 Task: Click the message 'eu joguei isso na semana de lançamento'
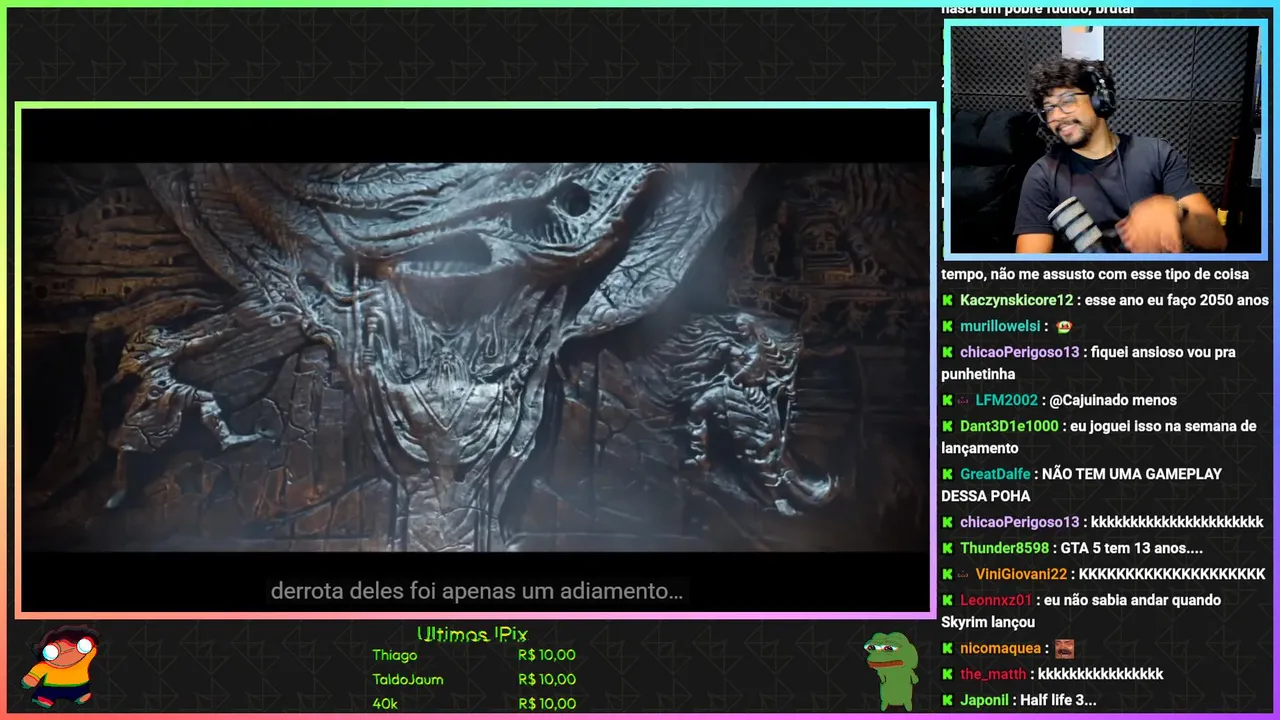[x=1099, y=437]
